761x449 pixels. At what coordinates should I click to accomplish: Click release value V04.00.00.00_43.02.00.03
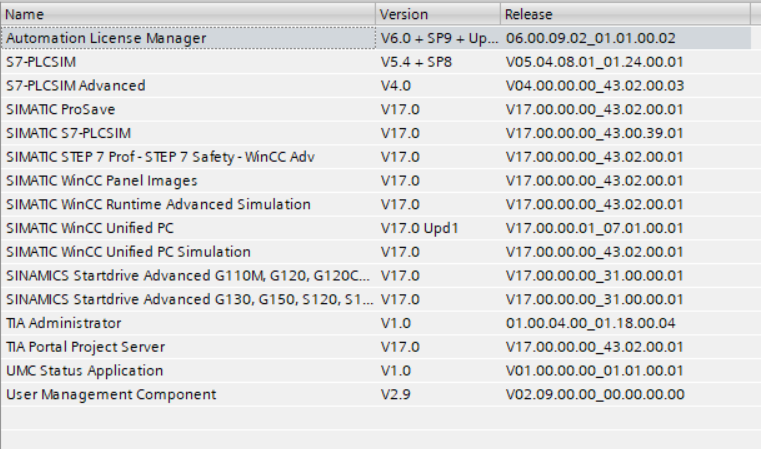596,85
